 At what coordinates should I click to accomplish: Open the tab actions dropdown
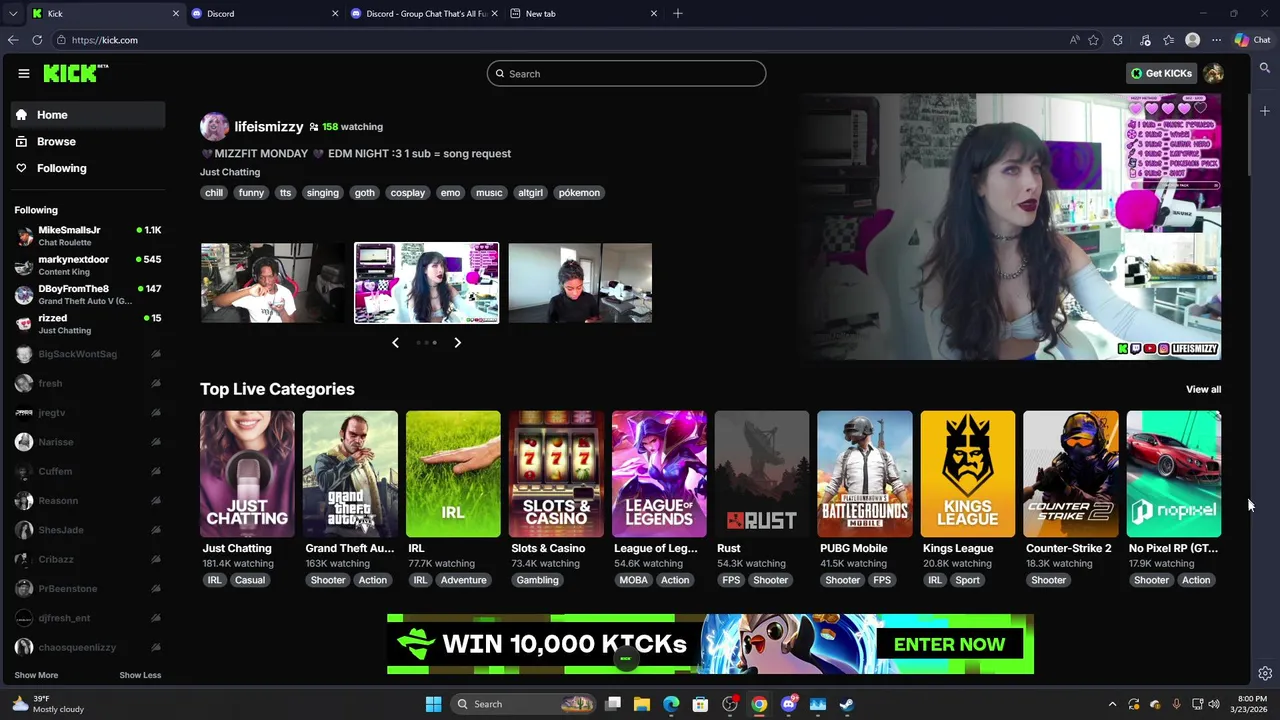(13, 13)
